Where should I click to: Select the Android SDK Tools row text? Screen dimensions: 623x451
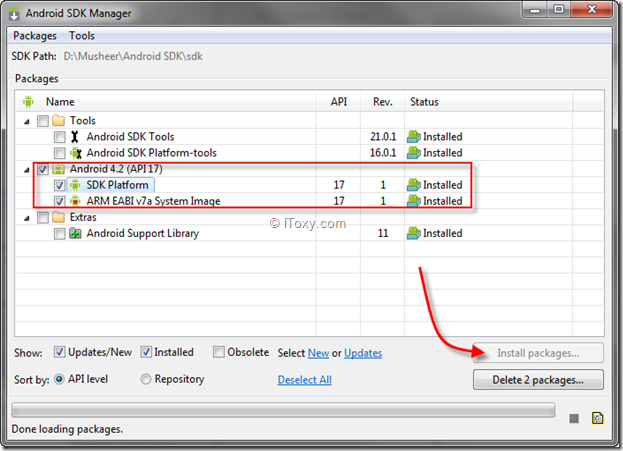130,137
